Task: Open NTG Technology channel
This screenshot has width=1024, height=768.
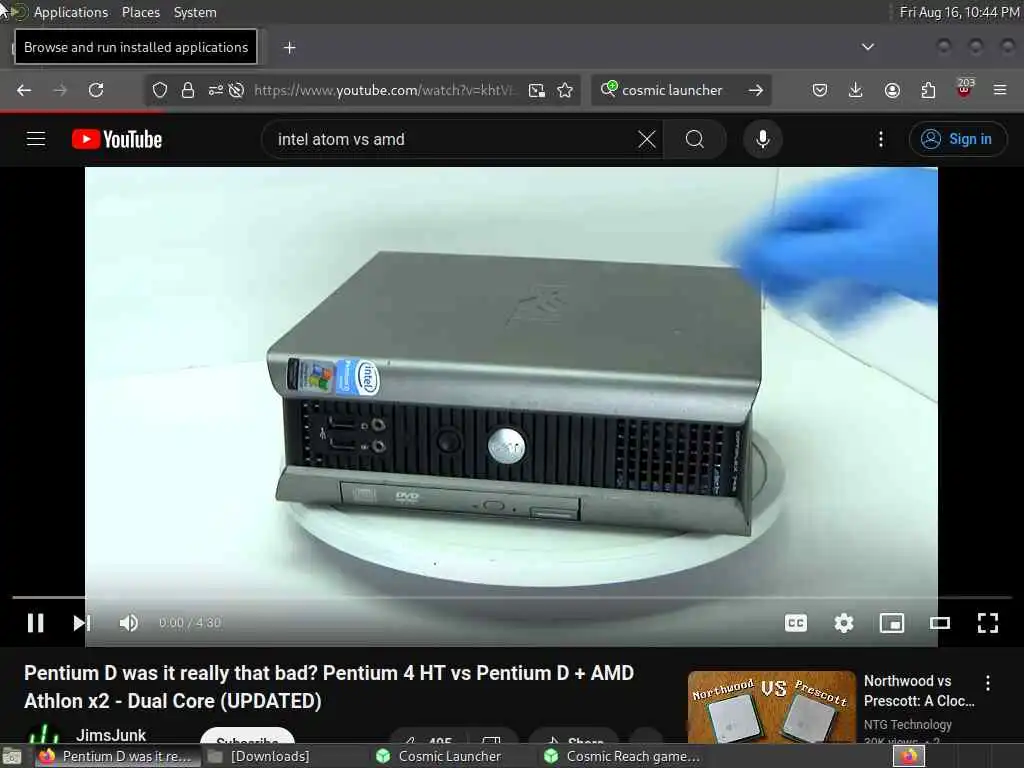Action: (908, 724)
